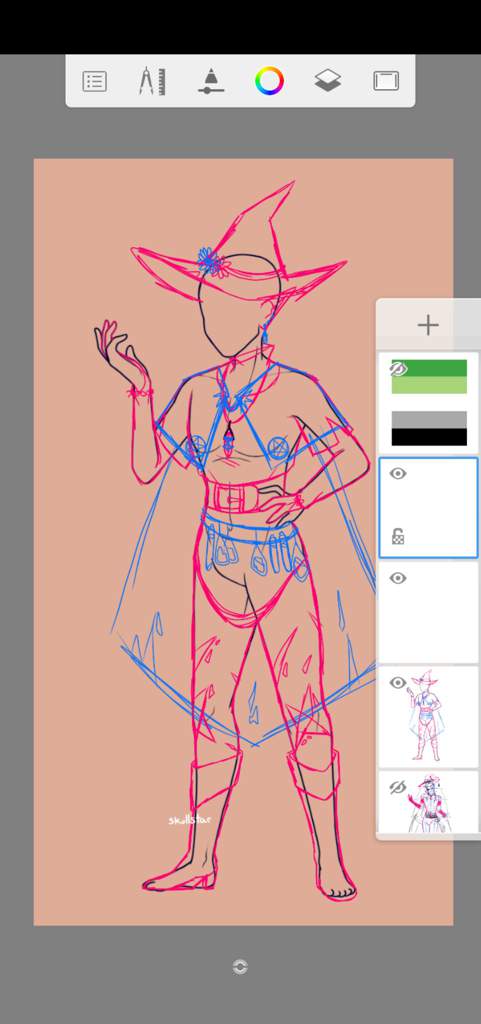
Task: Tap the fullscreen frame icon in toolbar
Action: click(x=386, y=81)
